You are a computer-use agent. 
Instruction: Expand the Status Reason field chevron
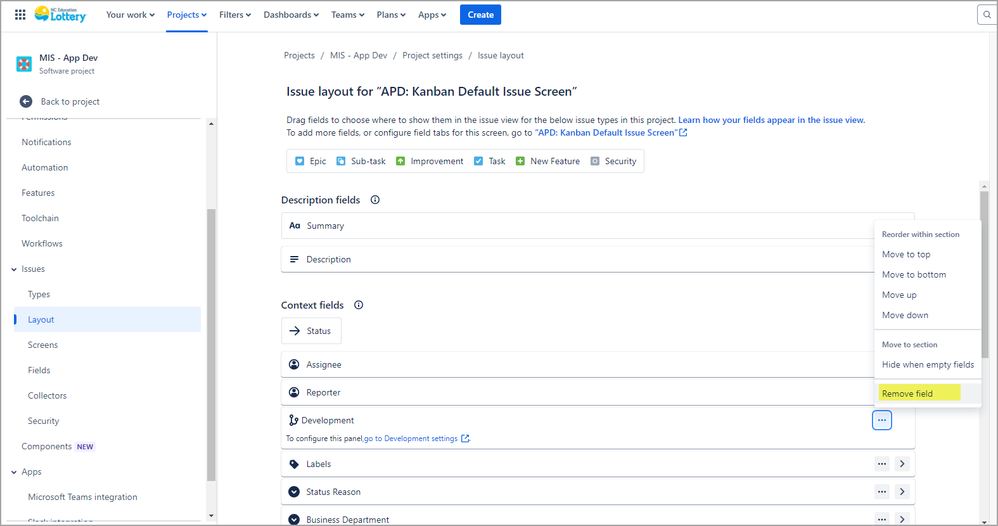[901, 492]
